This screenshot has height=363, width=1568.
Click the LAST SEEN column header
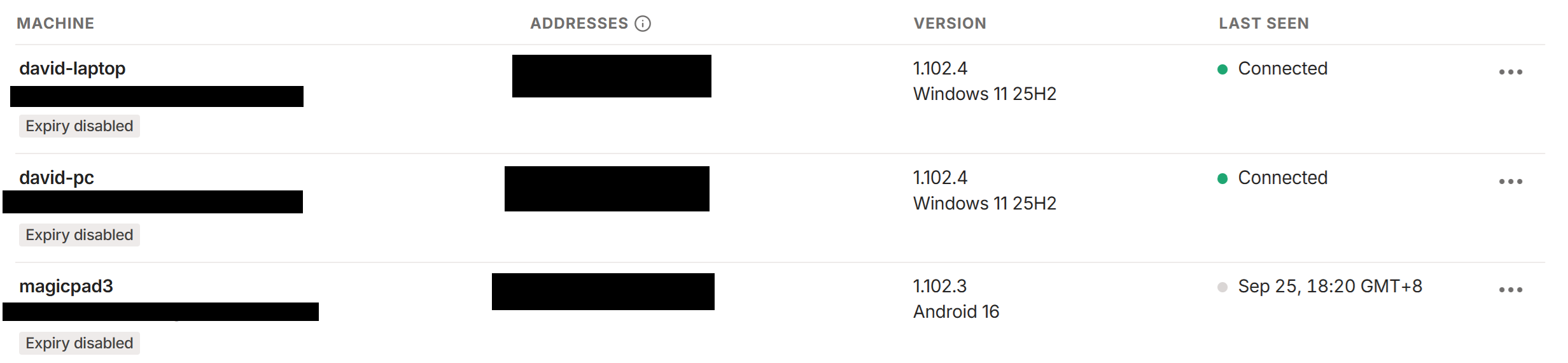pyautogui.click(x=1264, y=24)
